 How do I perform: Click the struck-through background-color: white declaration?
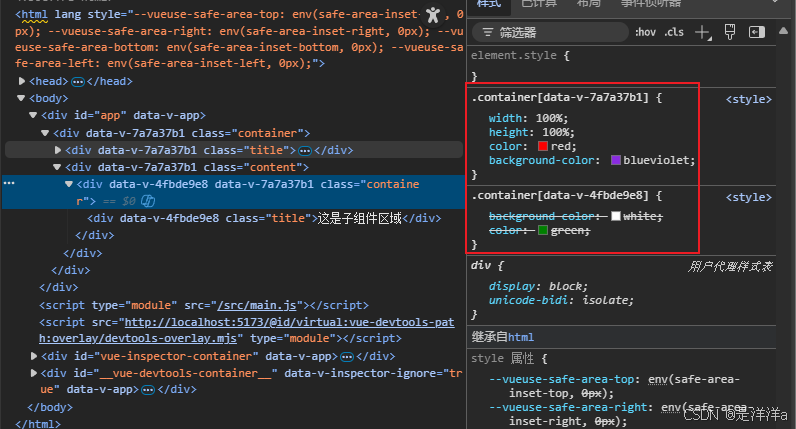(x=576, y=216)
